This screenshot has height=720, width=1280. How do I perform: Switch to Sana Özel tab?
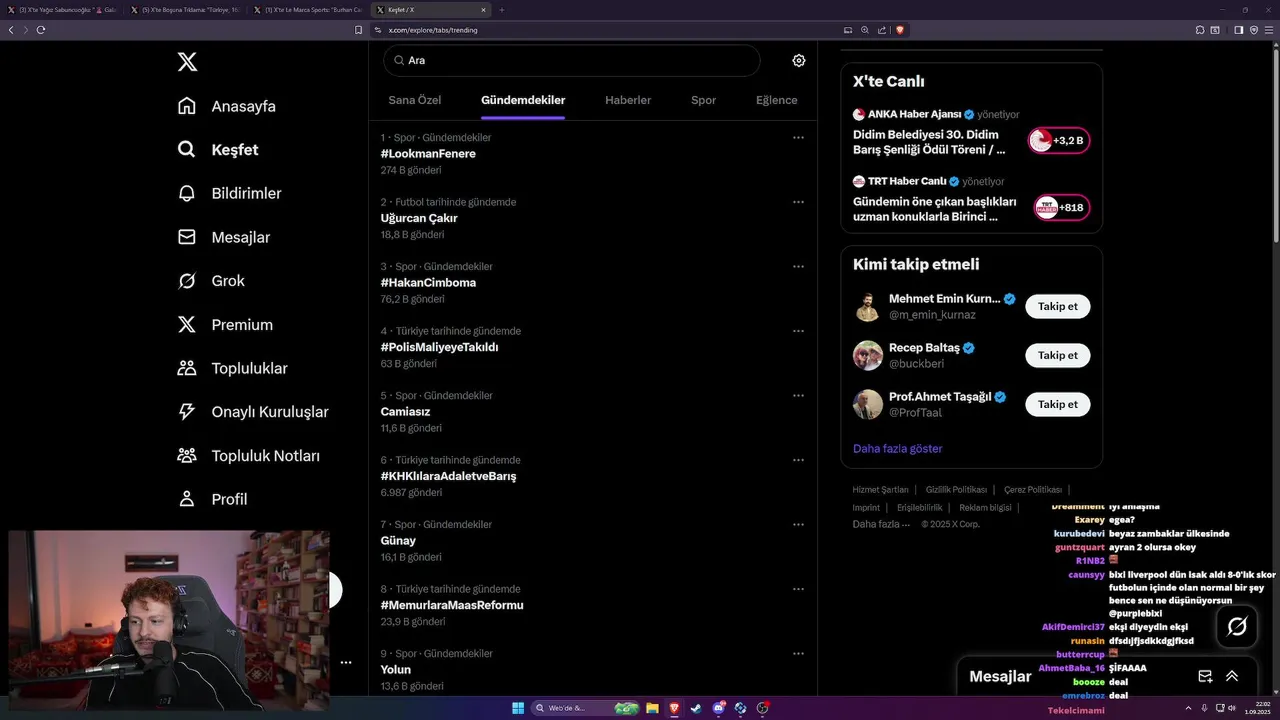click(x=415, y=100)
